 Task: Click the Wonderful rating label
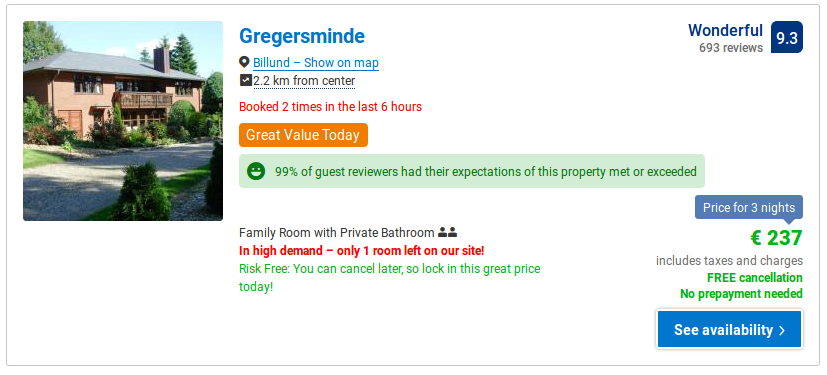(x=725, y=31)
